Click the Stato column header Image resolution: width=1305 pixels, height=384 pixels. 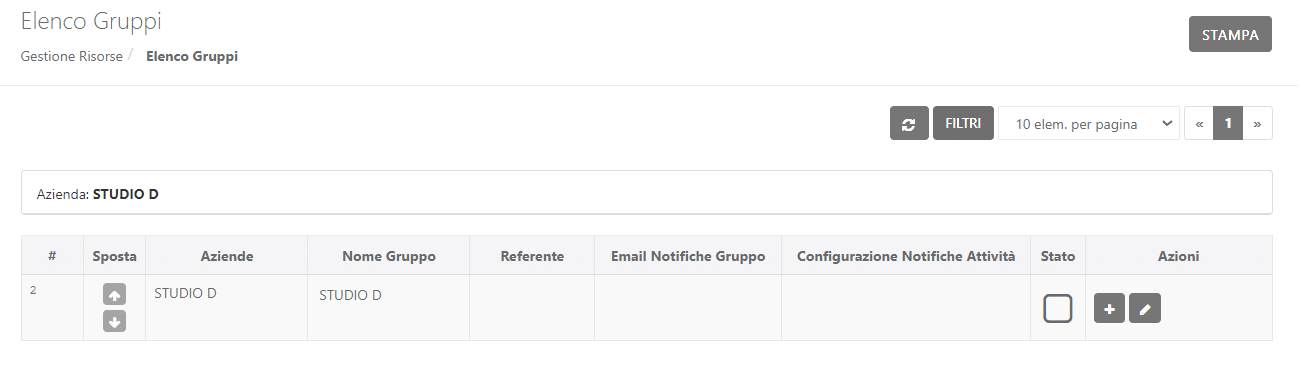(1058, 256)
